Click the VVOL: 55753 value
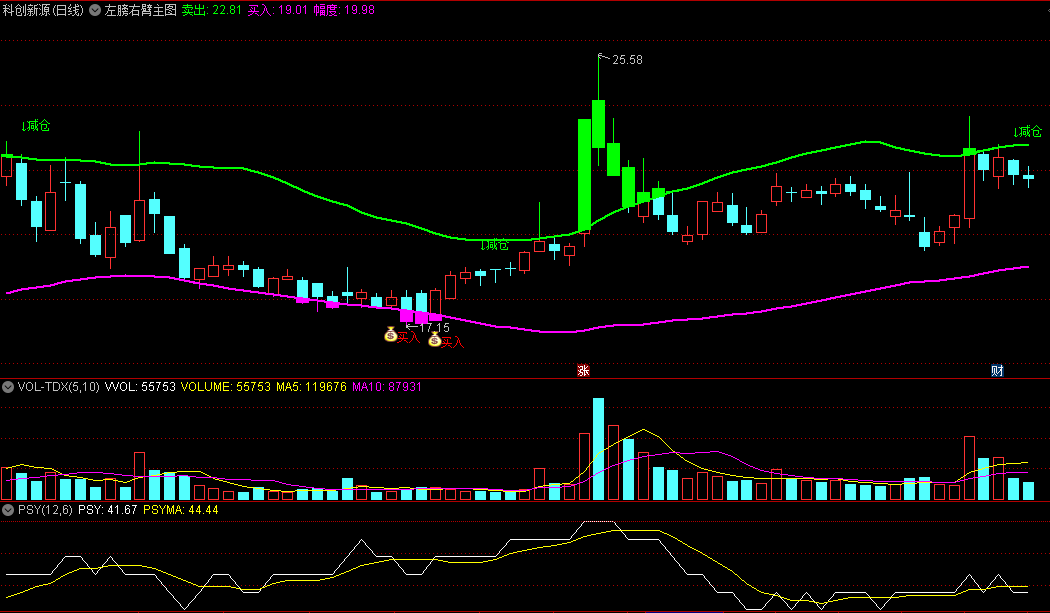 [x=140, y=387]
